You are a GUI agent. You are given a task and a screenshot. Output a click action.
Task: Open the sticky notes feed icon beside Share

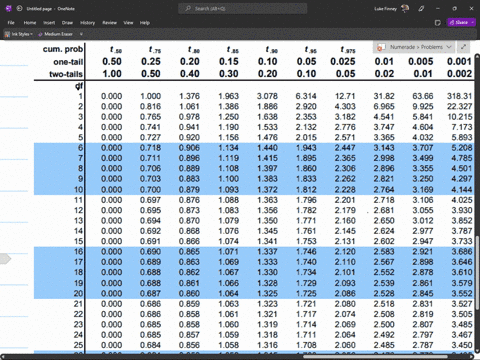click(x=438, y=23)
